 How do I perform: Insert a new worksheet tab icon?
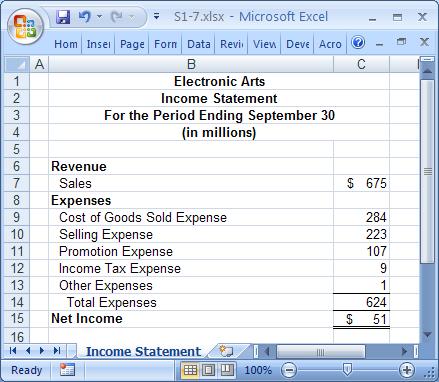pyautogui.click(x=226, y=351)
